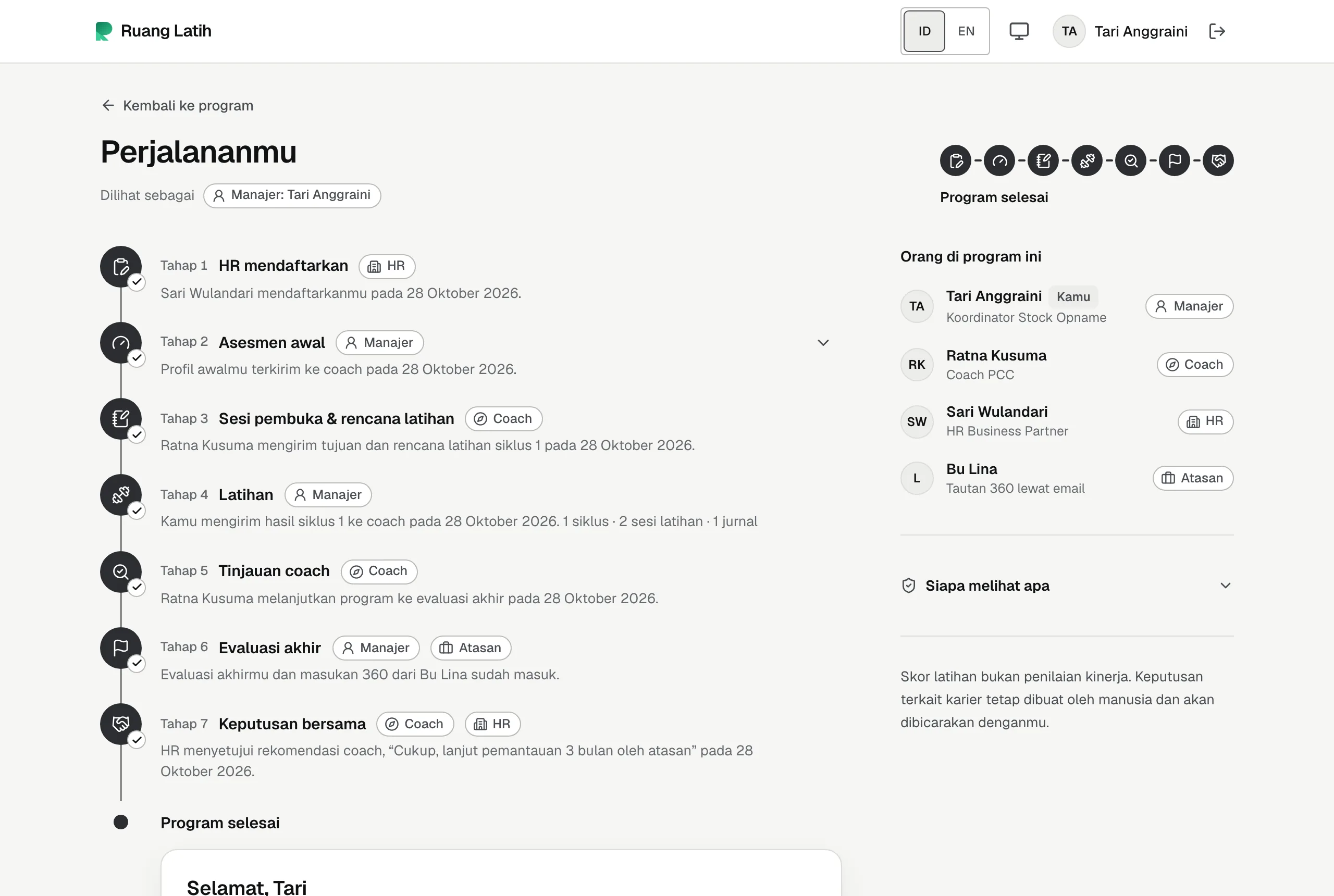1334x896 pixels.
Task: Click Tahap 3 notebook timeline icon
Action: tap(120, 419)
